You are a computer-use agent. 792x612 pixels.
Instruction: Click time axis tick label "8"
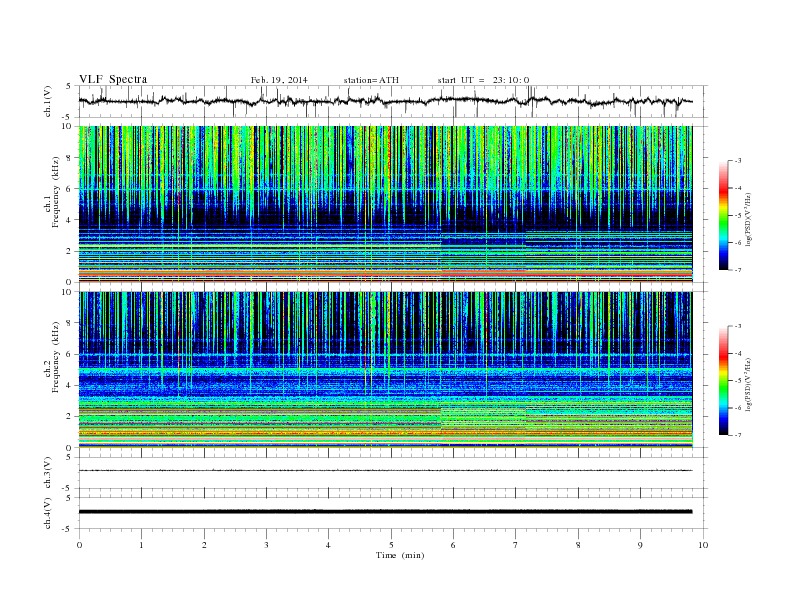[x=578, y=545]
